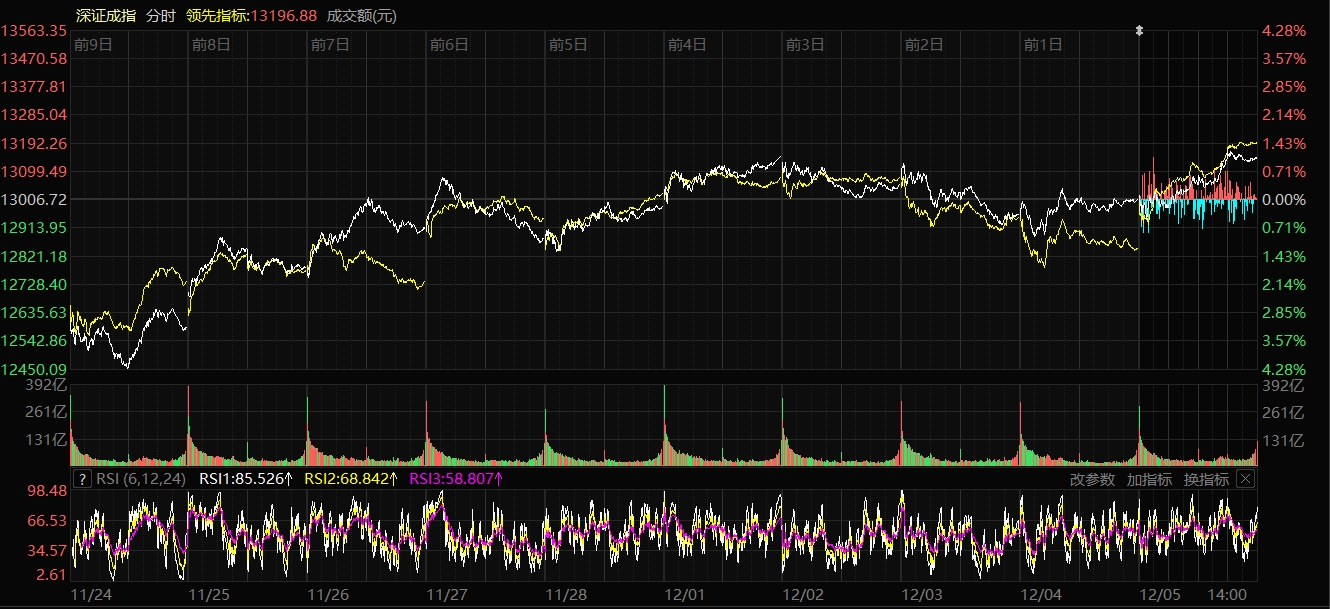The height and width of the screenshot is (609, 1330).
Task: Select the 分时 chart mode label
Action: (x=160, y=15)
